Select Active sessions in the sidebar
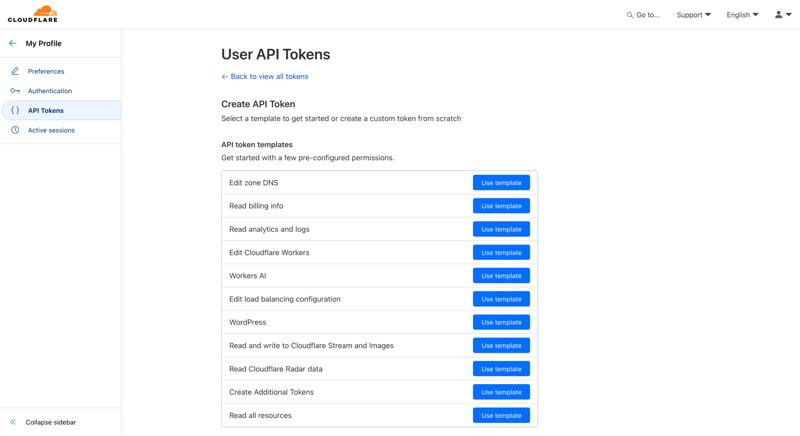Image resolution: width=800 pixels, height=436 pixels. pyautogui.click(x=51, y=130)
